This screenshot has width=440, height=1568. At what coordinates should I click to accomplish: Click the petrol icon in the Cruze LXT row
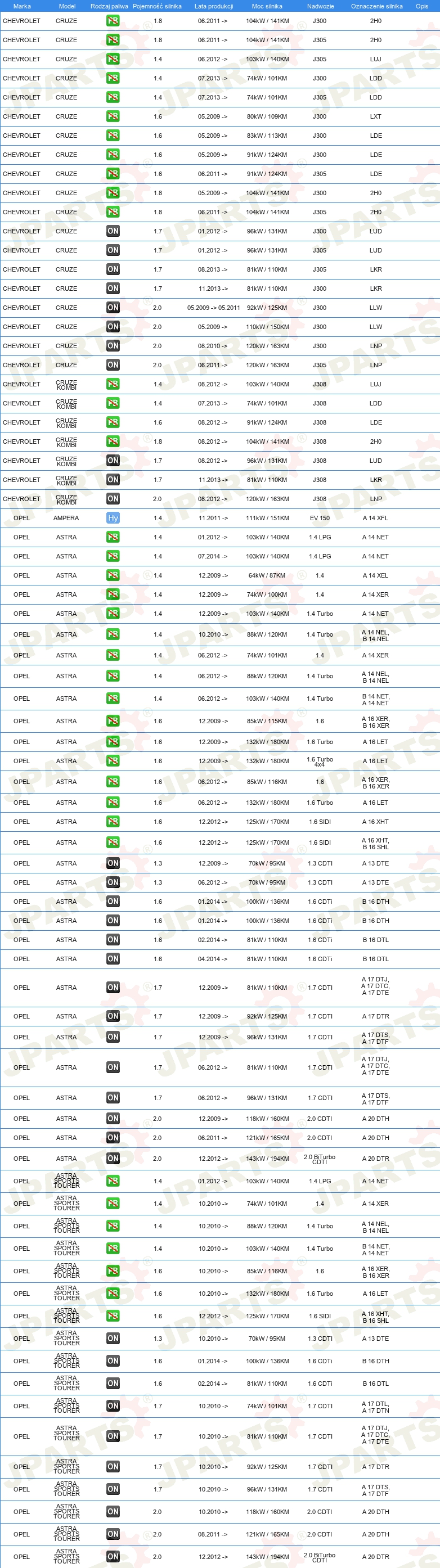[113, 116]
